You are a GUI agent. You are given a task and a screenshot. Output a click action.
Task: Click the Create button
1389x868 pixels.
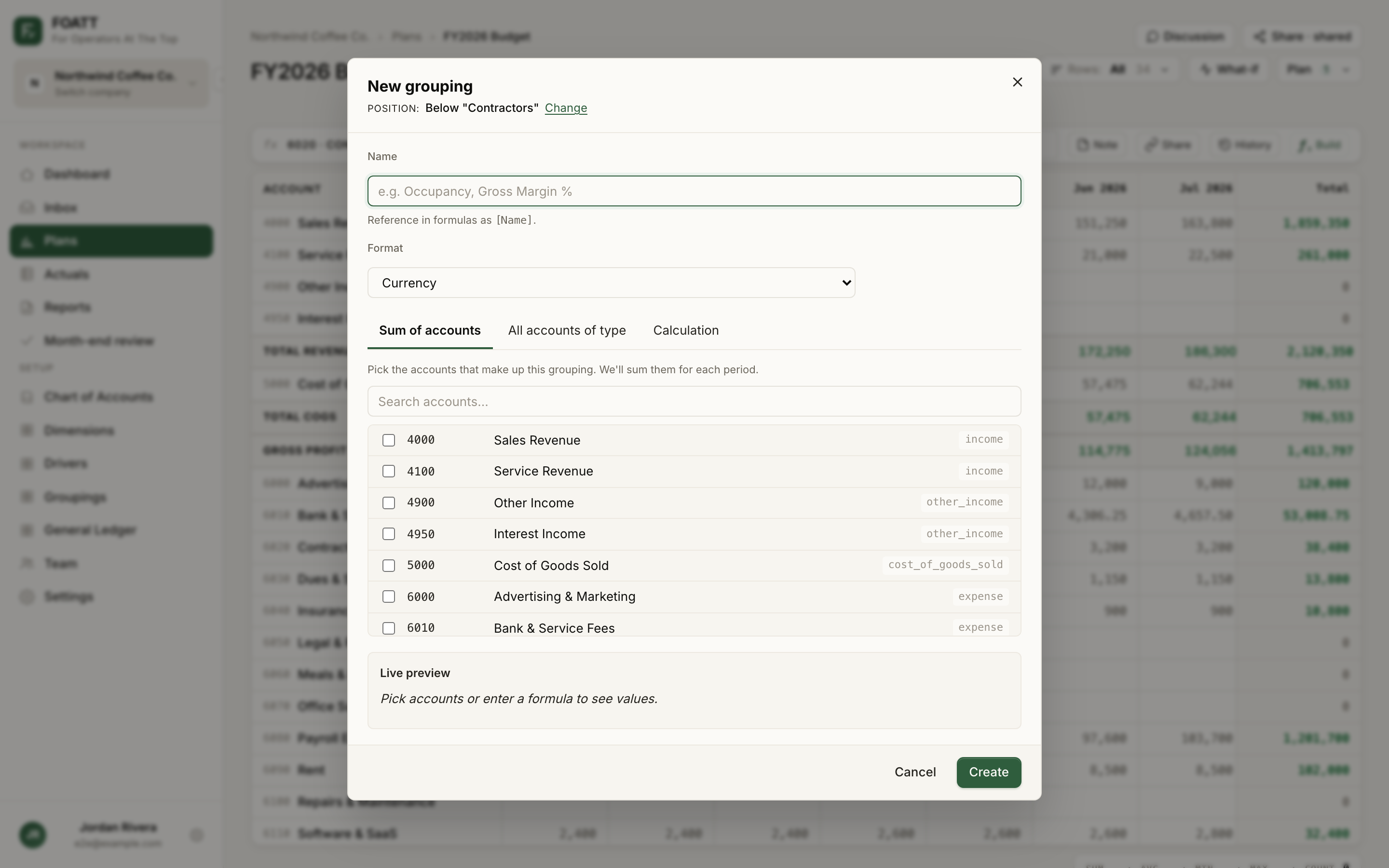(988, 772)
